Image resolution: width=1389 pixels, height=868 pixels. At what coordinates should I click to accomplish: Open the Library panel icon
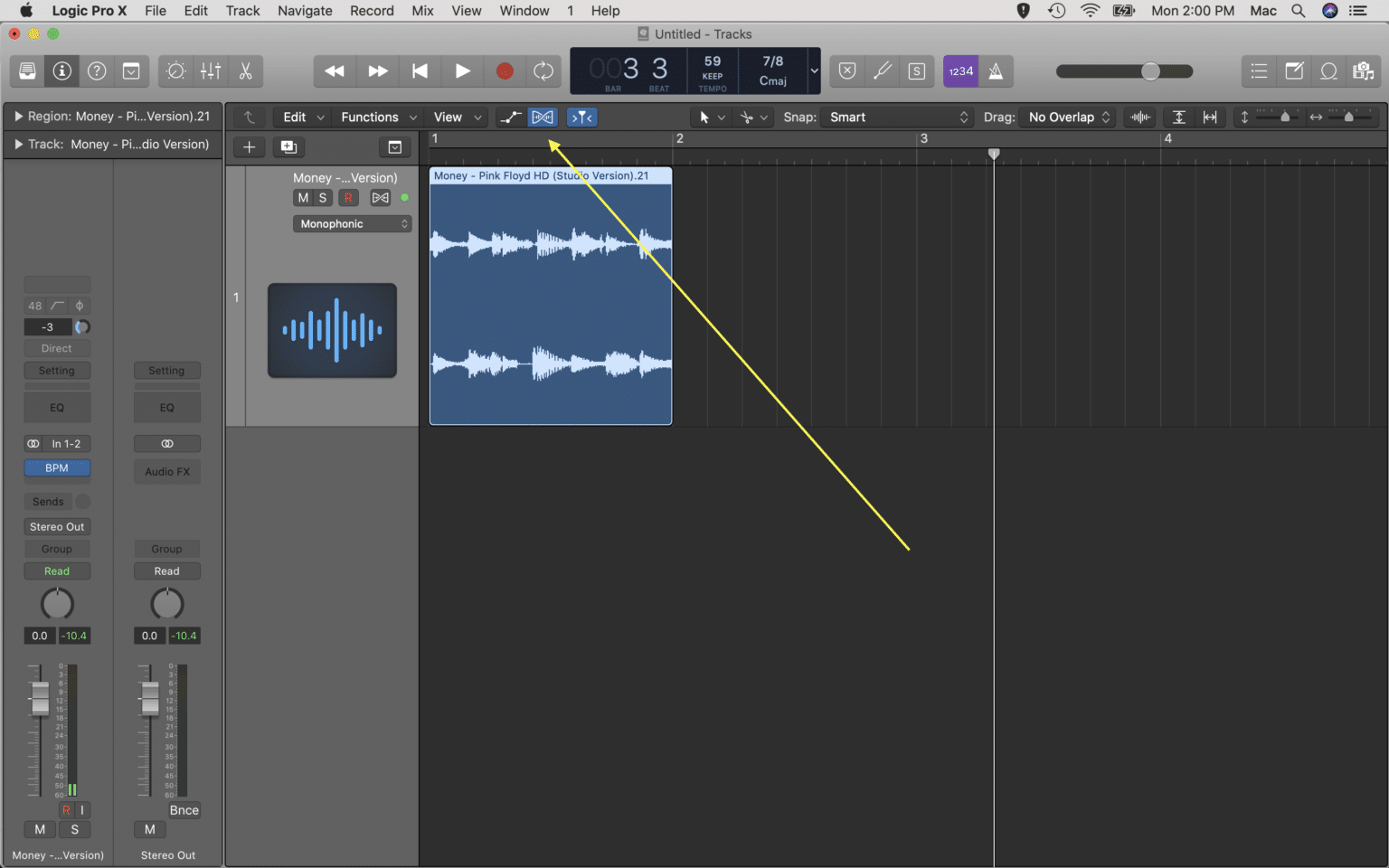click(x=26, y=71)
